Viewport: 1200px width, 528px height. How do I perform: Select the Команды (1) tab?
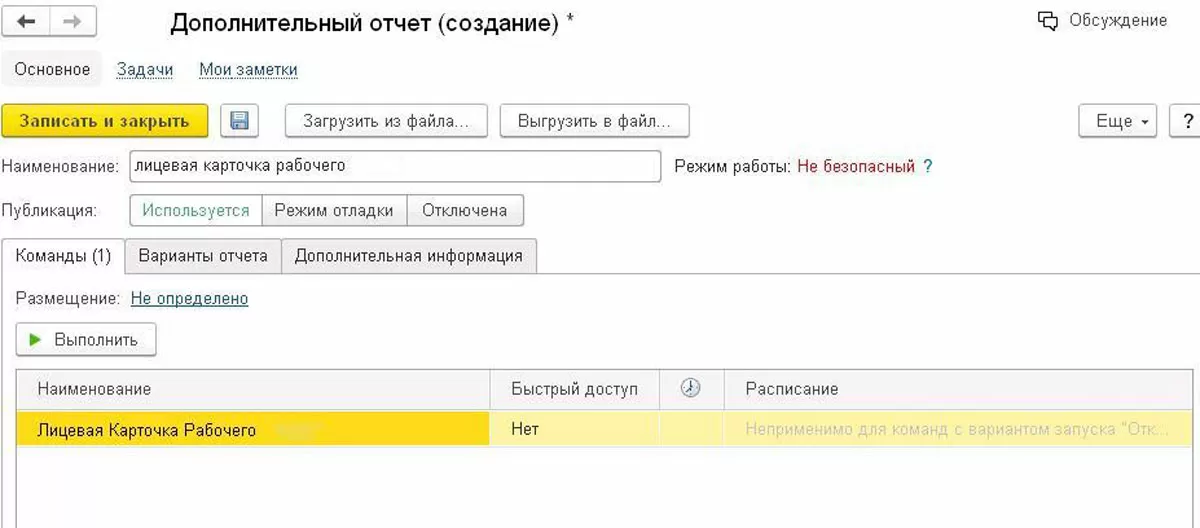63,256
